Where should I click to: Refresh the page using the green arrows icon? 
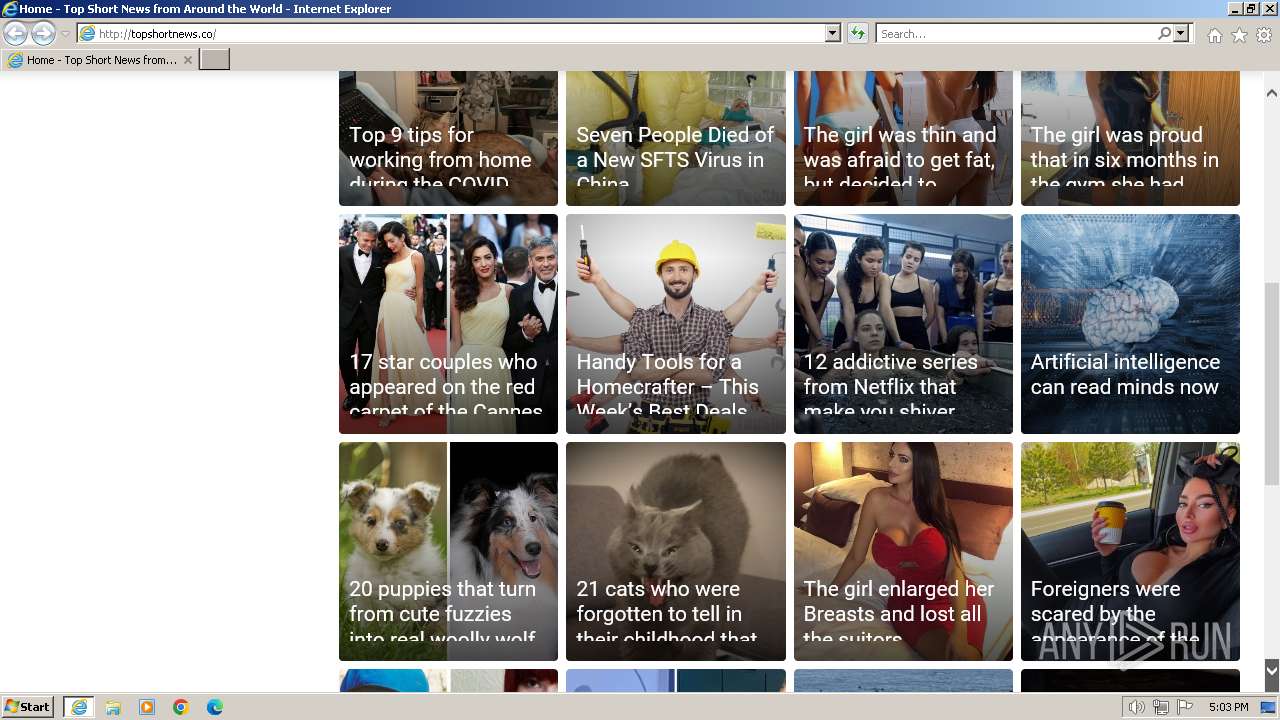tap(857, 33)
